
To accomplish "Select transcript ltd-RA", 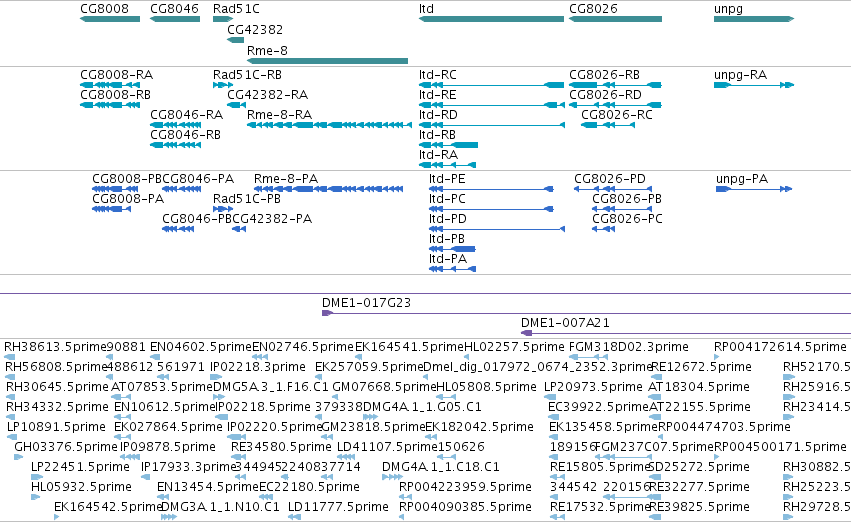I will (447, 165).
